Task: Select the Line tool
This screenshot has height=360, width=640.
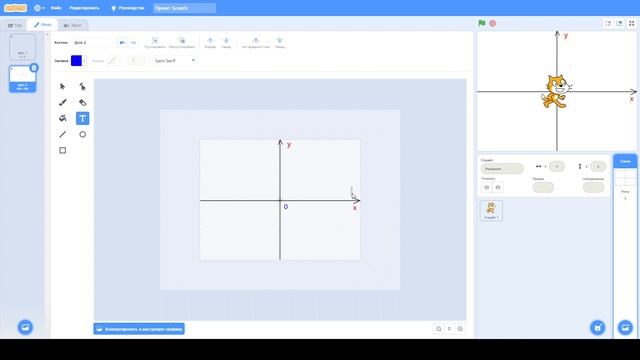Action: coord(62,134)
